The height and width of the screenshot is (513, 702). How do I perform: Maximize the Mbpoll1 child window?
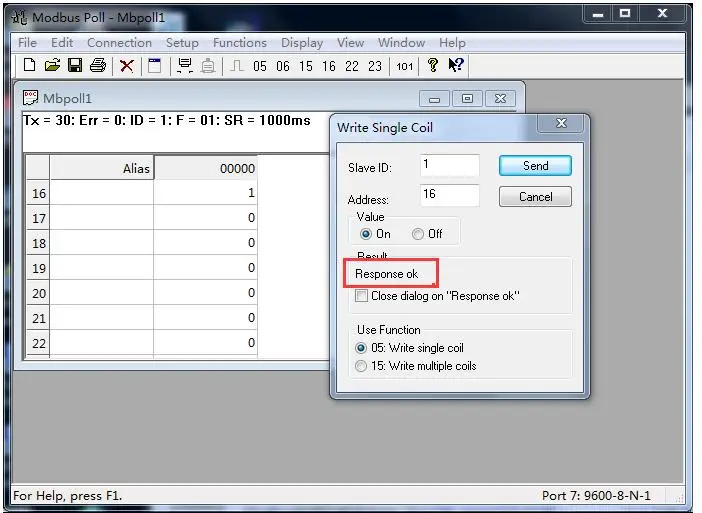[467, 98]
